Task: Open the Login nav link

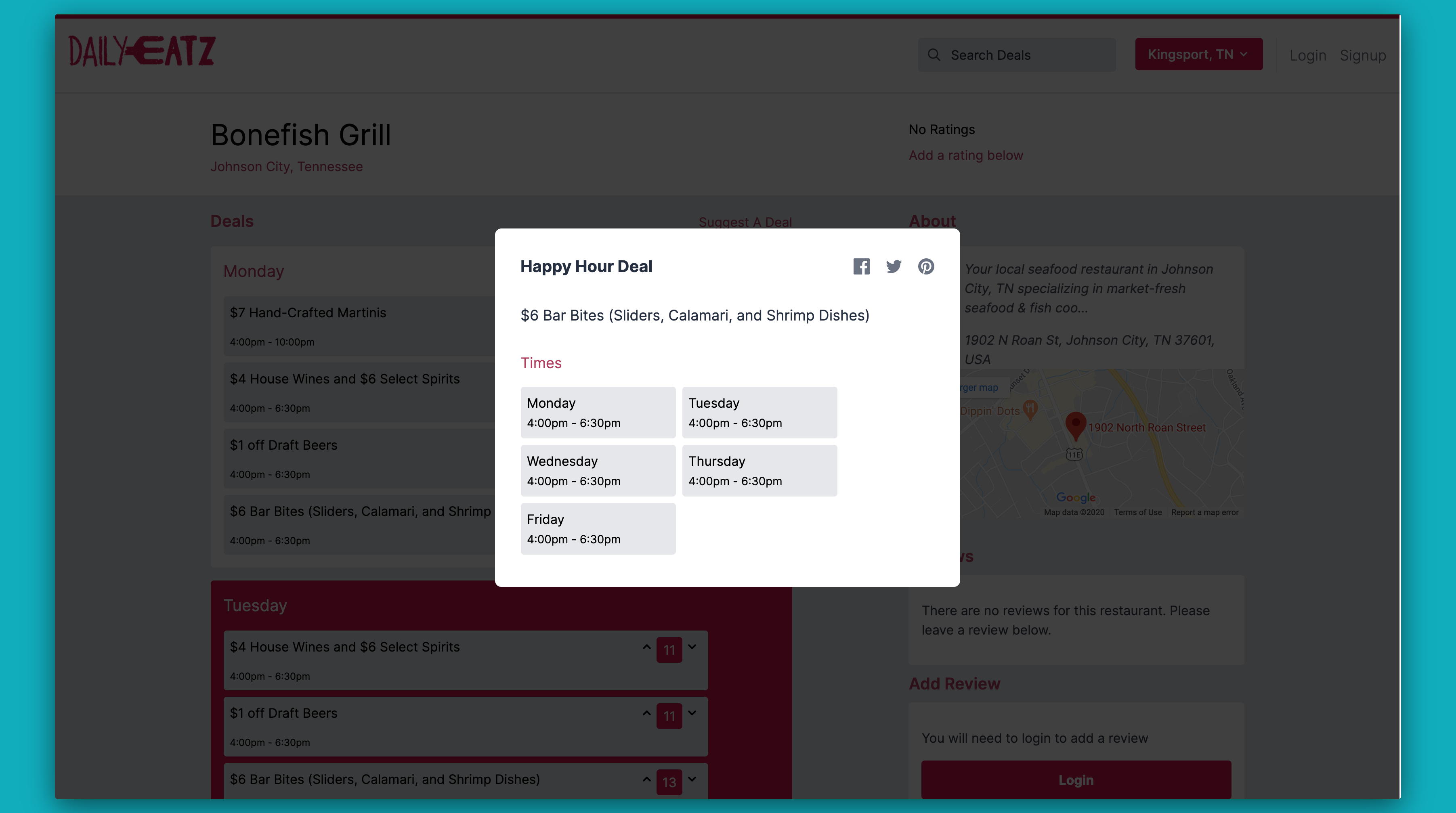Action: pos(1307,55)
